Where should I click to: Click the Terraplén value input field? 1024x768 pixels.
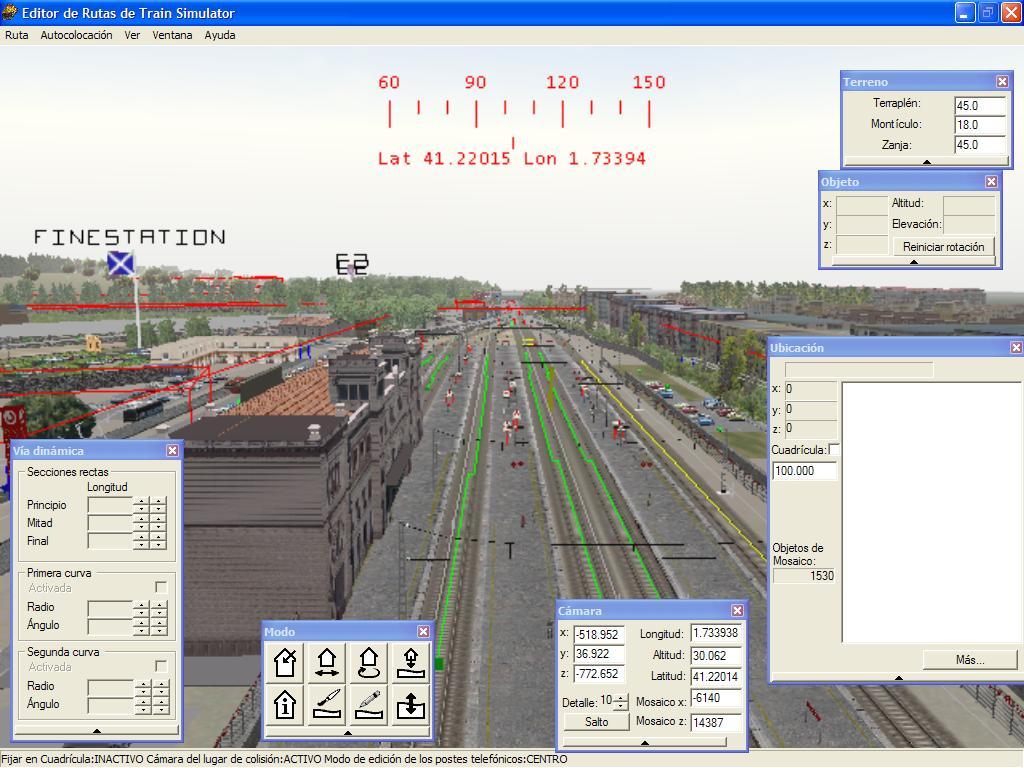coord(980,105)
